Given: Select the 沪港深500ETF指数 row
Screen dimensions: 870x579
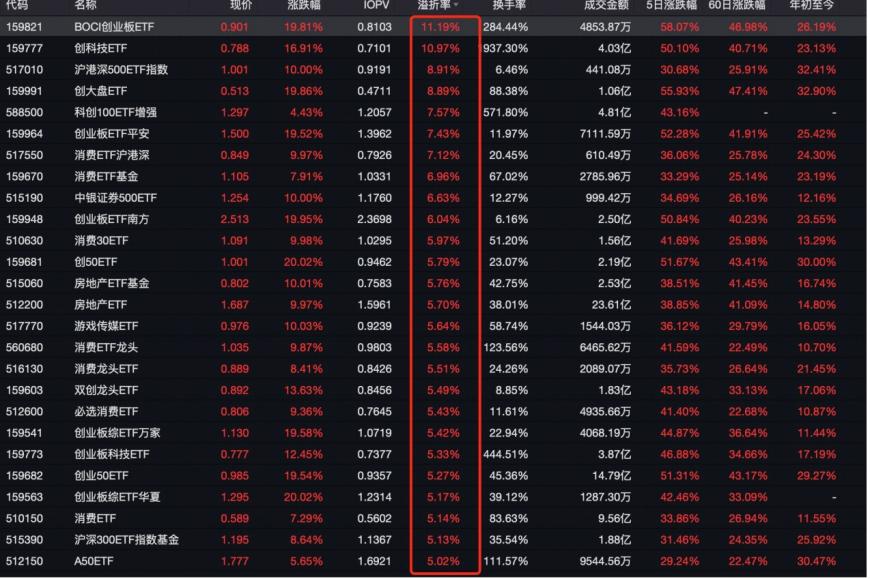Looking at the screenshot, I should pos(433,70).
